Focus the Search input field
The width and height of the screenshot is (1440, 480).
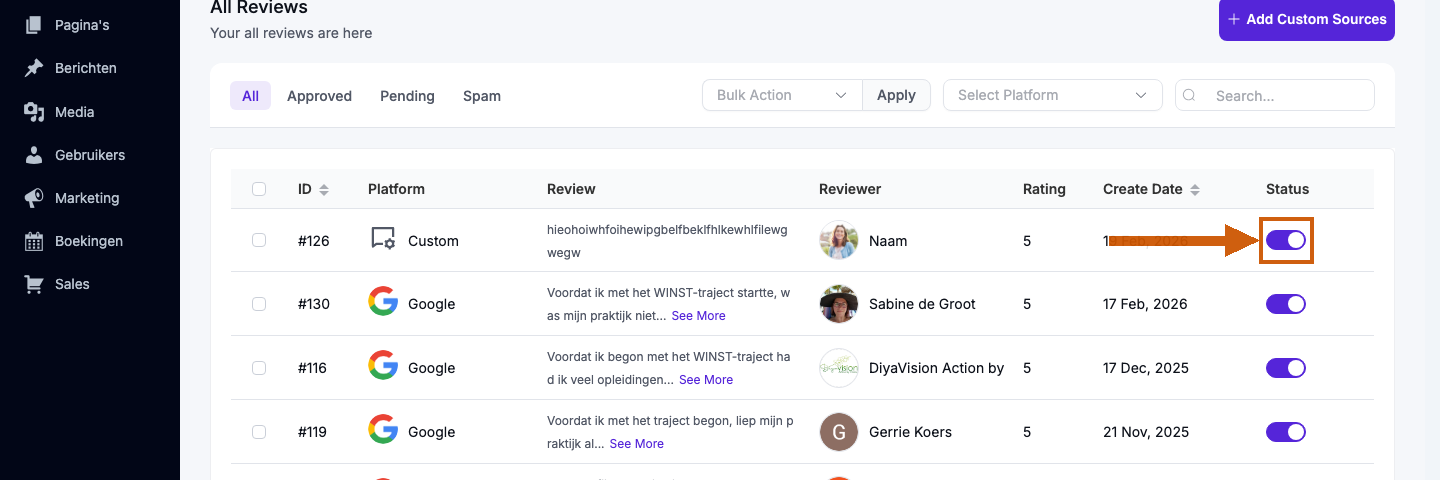(x=1275, y=95)
